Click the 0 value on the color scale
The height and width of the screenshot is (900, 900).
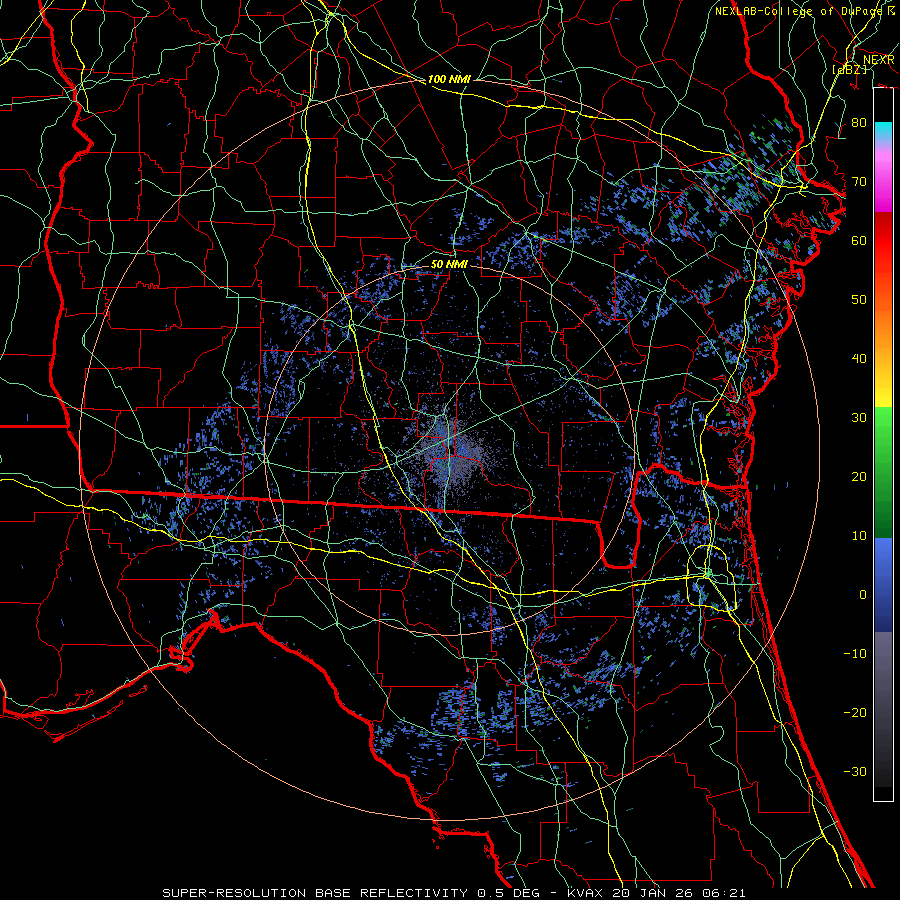863,595
